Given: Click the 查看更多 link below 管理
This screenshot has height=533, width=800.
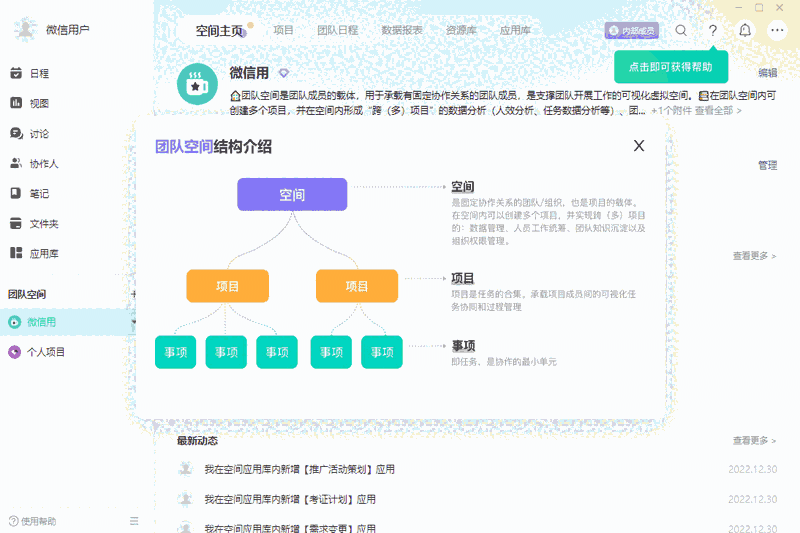Looking at the screenshot, I should click(754, 256).
